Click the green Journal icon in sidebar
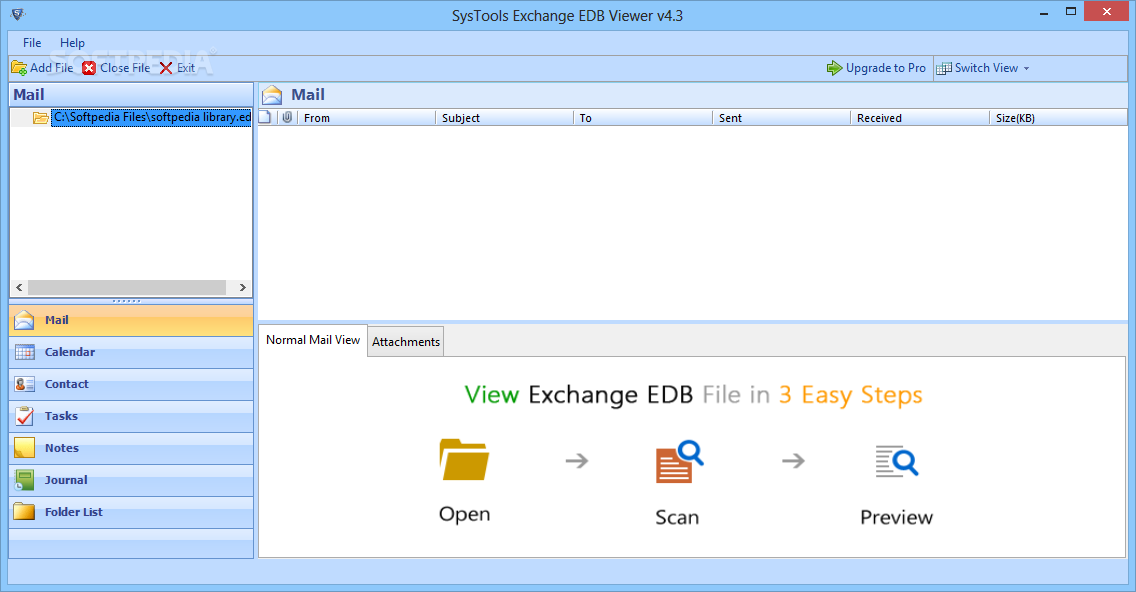This screenshot has width=1136, height=592. [25, 480]
